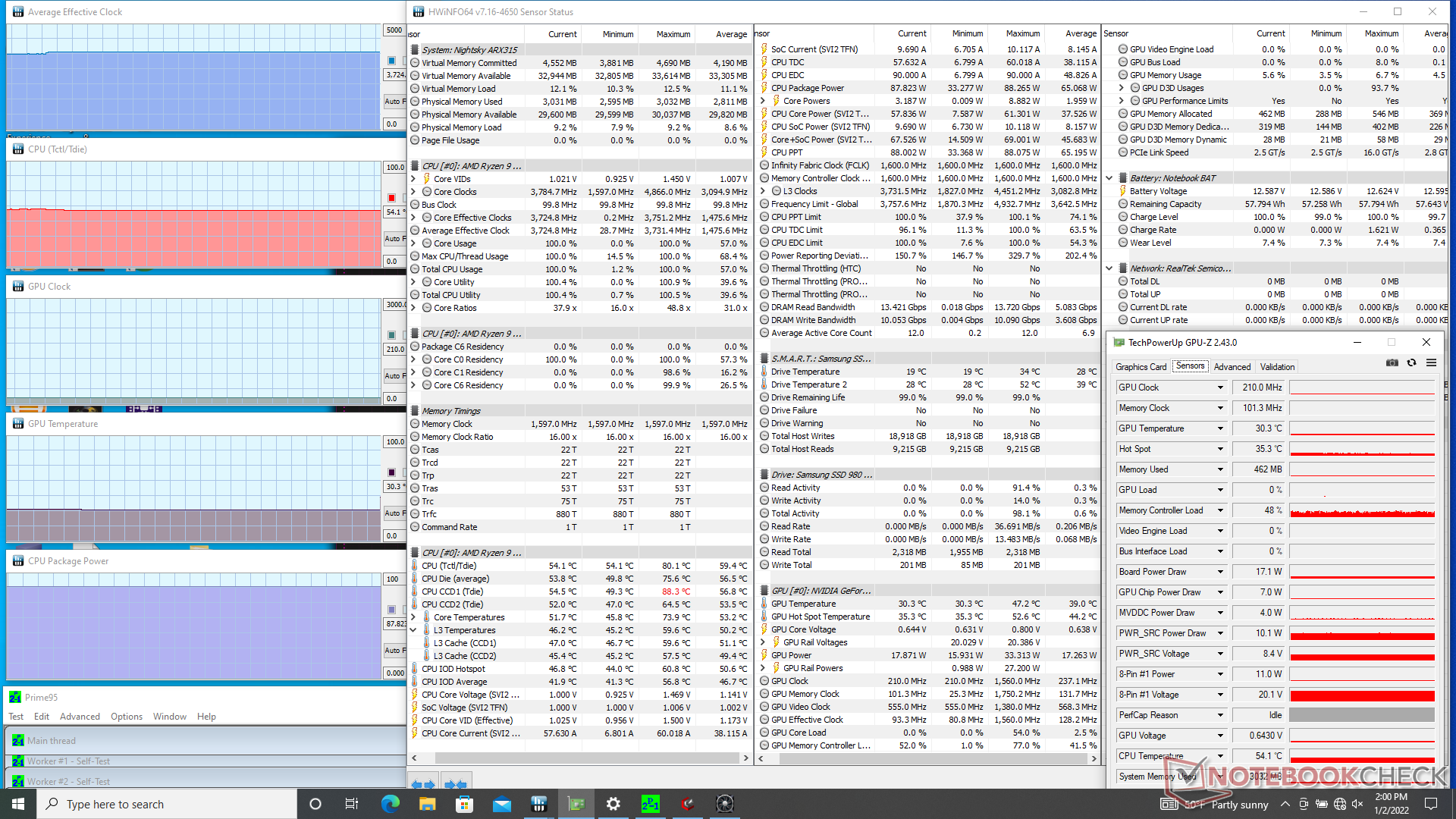Switch to GPU-Z Graphics Card tab
Image resolution: width=1456 pixels, height=819 pixels.
point(1141,367)
